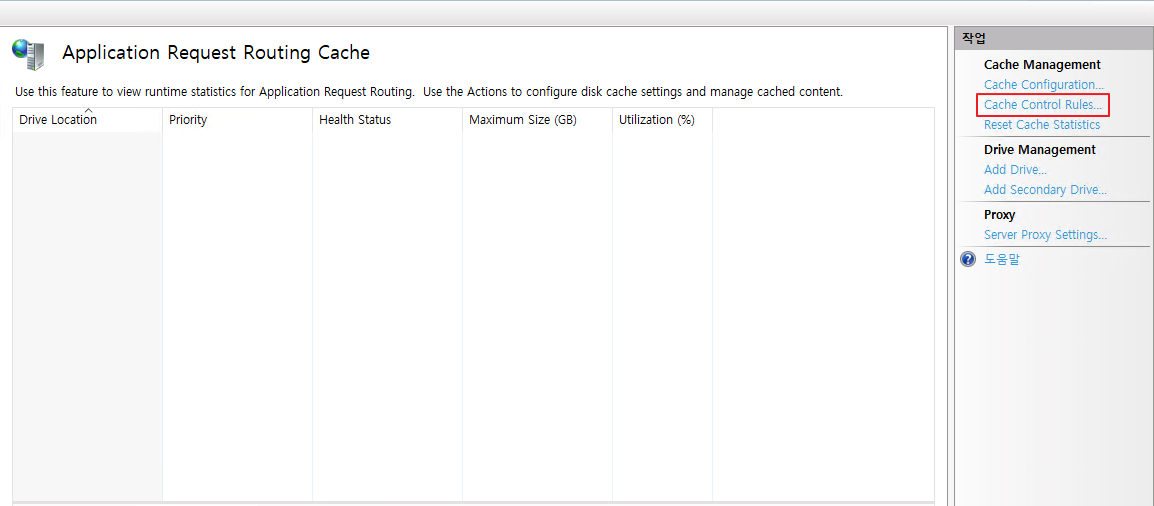Sort by Drive Location column header
Viewport: 1154px width, 506px height.
(88, 120)
